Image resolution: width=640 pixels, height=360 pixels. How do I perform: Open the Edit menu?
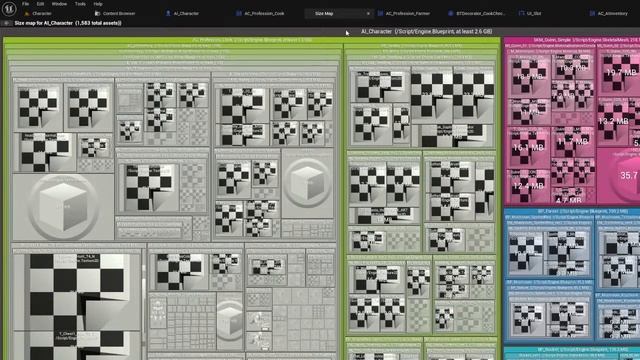coord(40,4)
